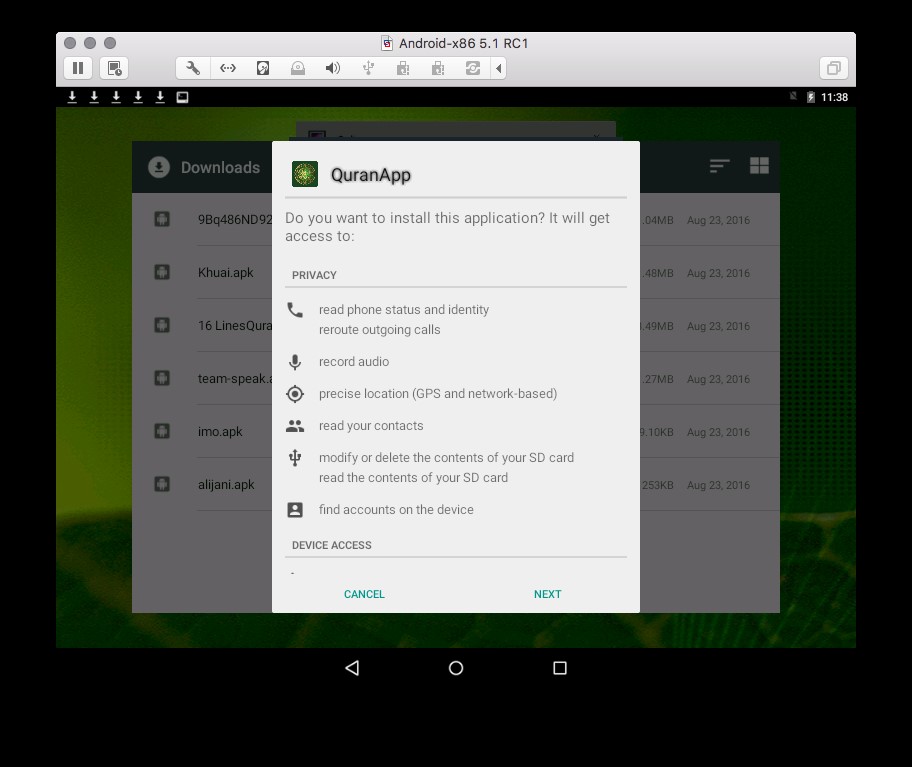Screen dimensions: 912x767
Task: Open the VM snapshots button
Action: pos(114,68)
